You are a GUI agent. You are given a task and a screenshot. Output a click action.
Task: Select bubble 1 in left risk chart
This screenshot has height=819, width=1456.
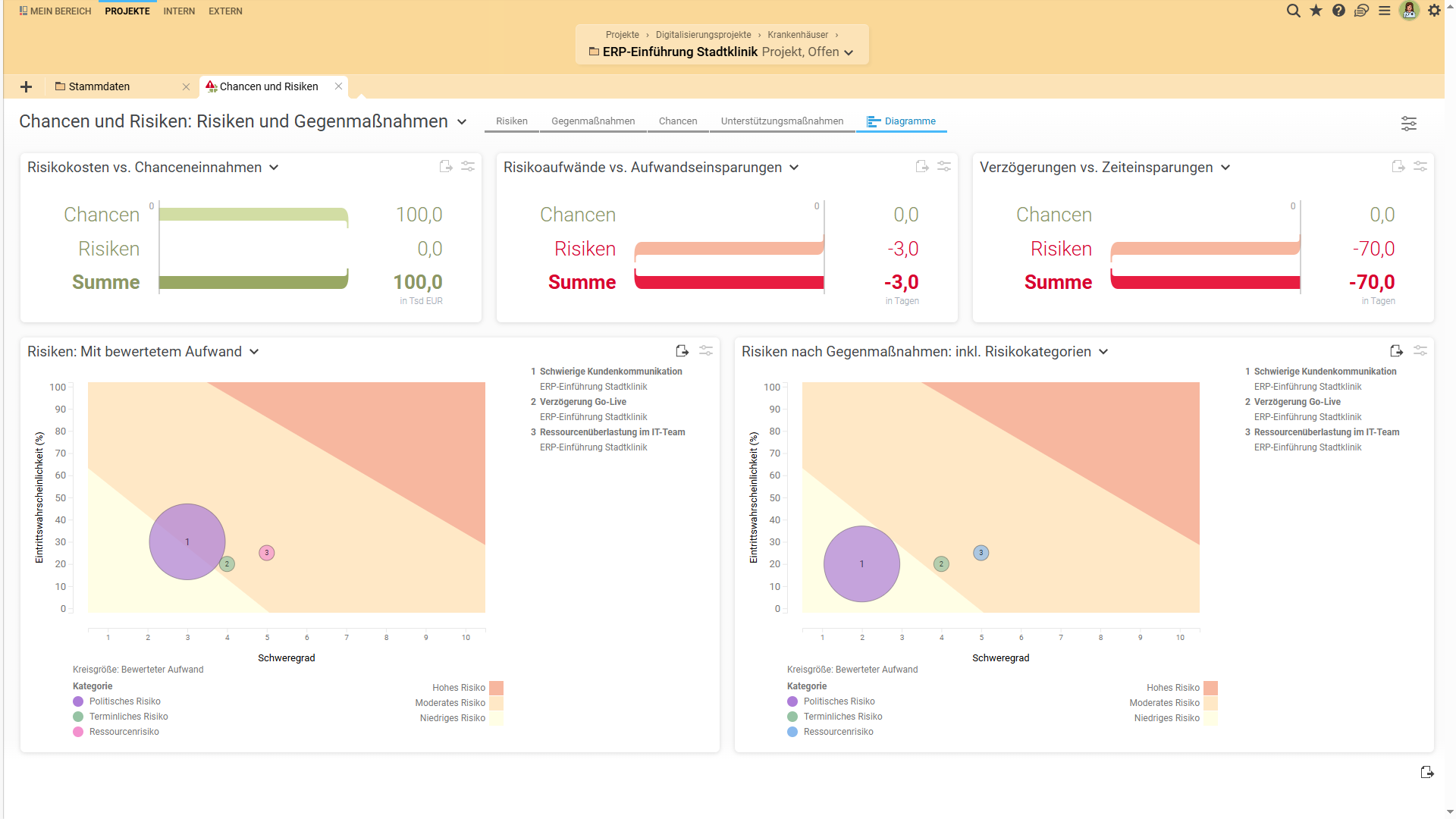click(x=187, y=541)
